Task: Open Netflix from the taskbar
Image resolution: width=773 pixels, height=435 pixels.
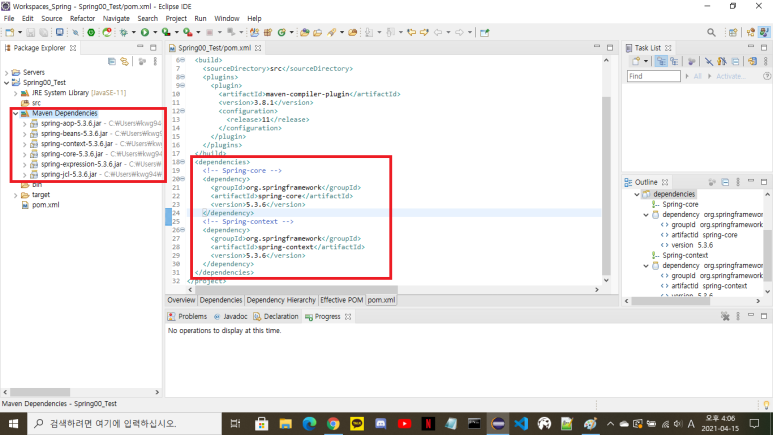Action: [428, 424]
